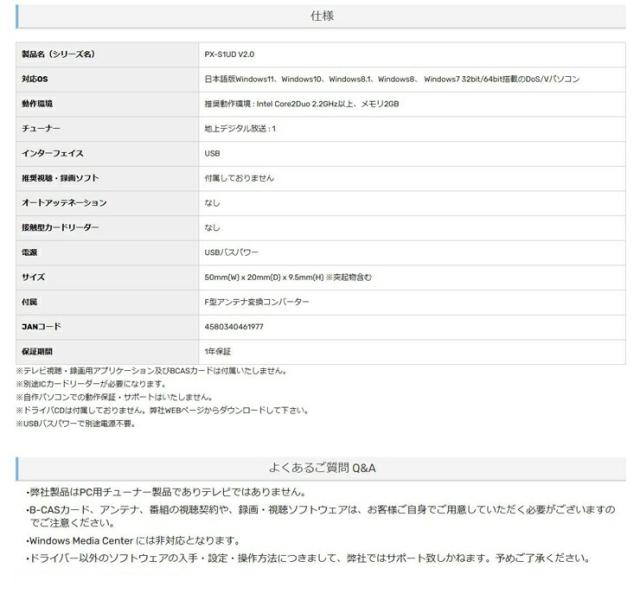
Task: Click the Windows Media Center non-support note
Action: [132, 541]
